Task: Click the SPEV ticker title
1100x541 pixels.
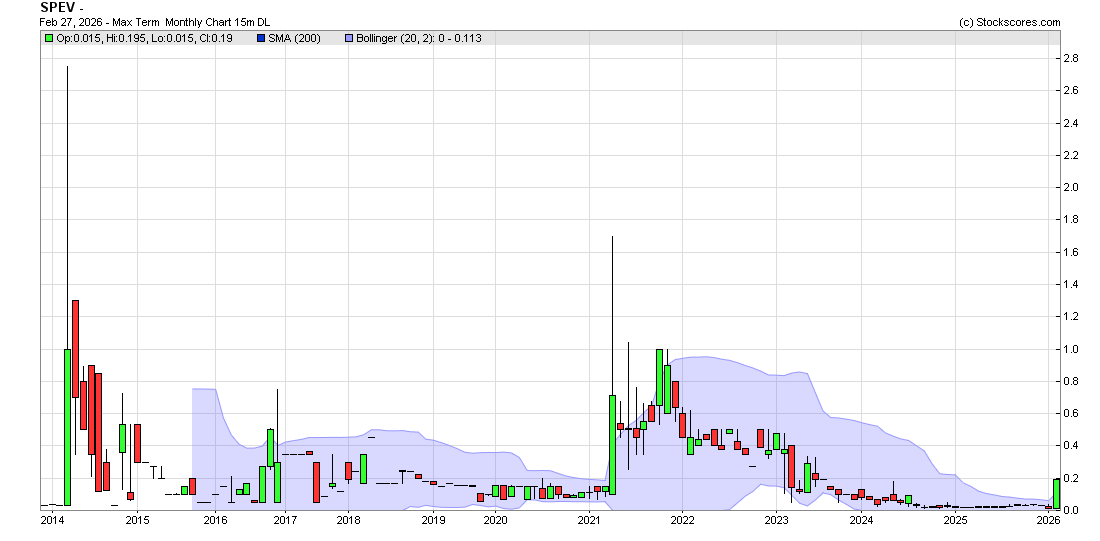Action: [x=57, y=8]
